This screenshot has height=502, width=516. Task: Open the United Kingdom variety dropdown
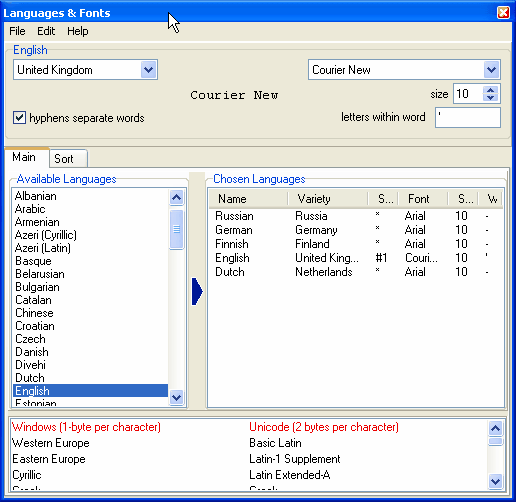148,70
